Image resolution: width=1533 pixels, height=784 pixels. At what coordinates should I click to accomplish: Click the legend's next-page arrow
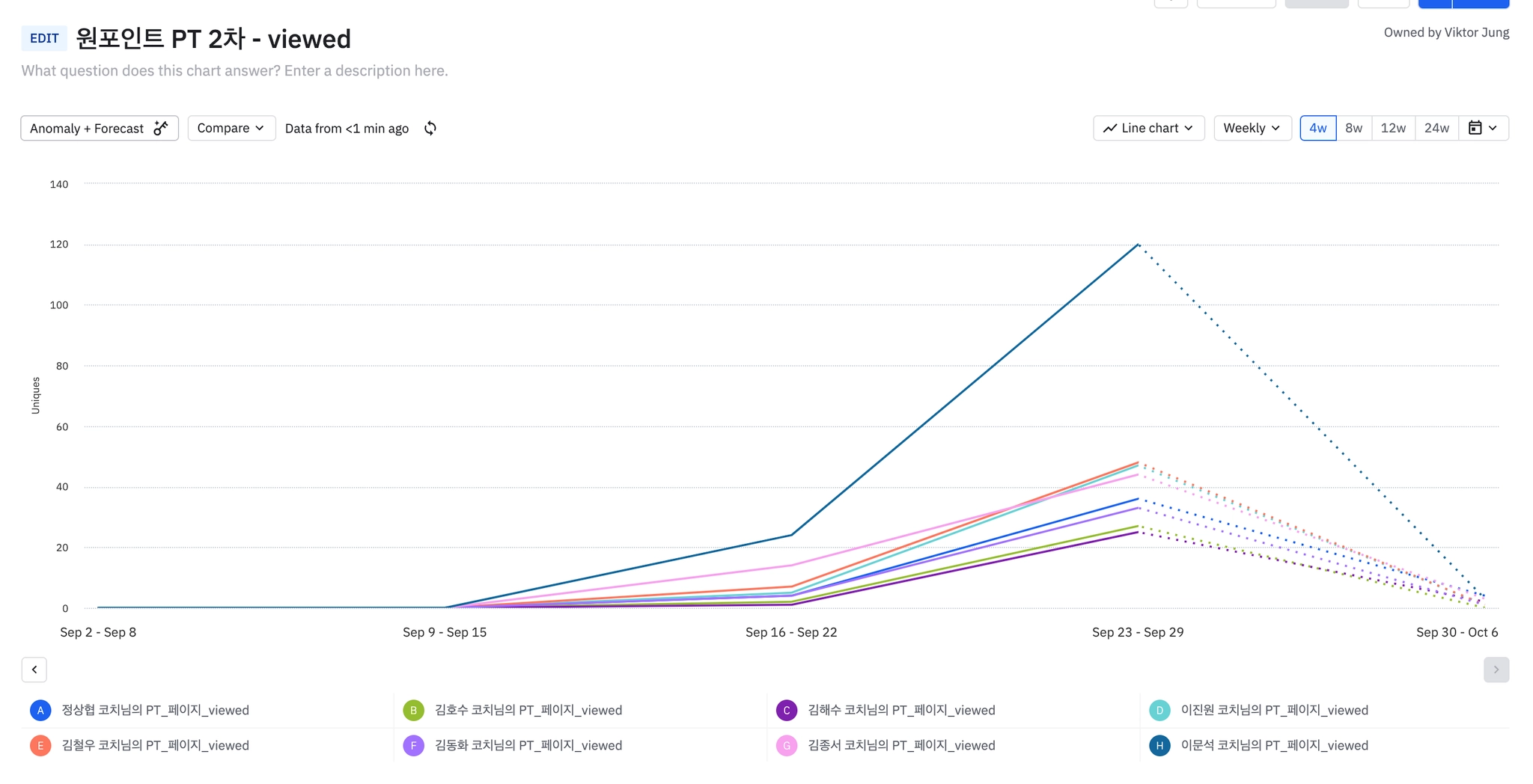pyautogui.click(x=1496, y=670)
